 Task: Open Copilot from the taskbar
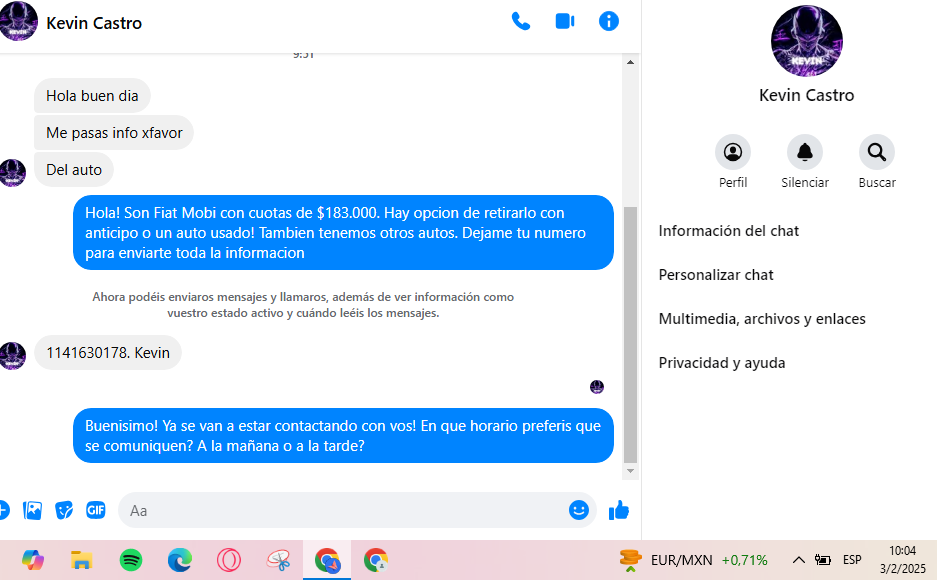click(x=33, y=560)
